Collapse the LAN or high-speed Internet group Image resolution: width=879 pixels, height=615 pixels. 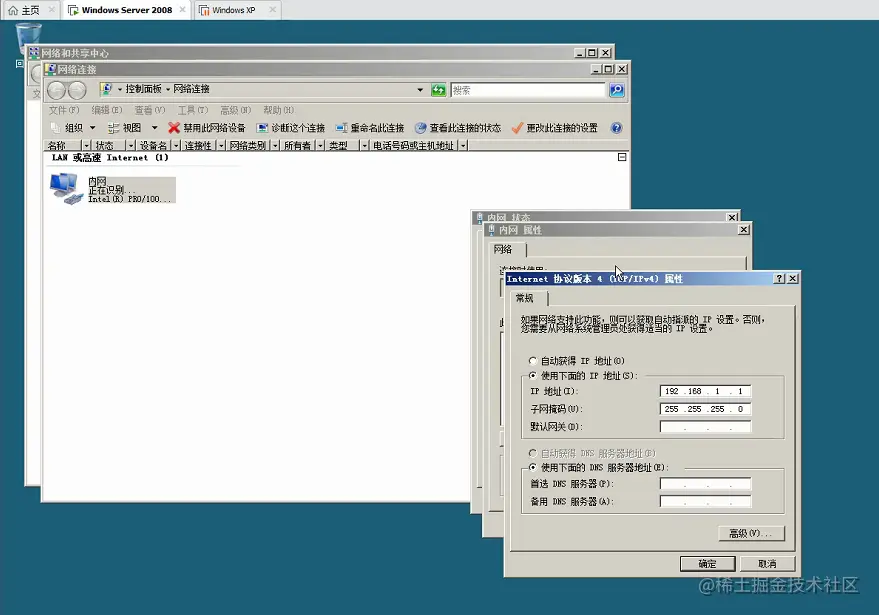coord(622,157)
